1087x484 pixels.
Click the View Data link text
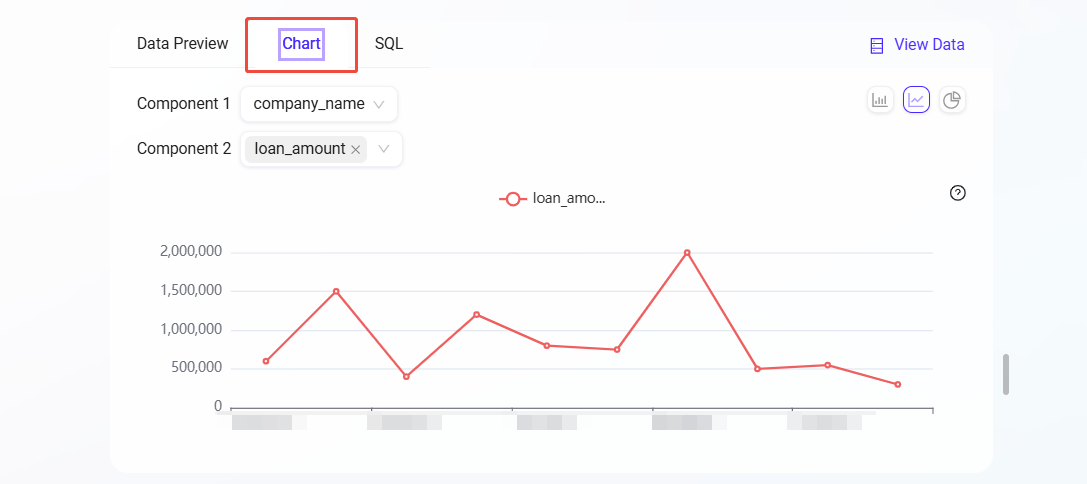[x=929, y=44]
